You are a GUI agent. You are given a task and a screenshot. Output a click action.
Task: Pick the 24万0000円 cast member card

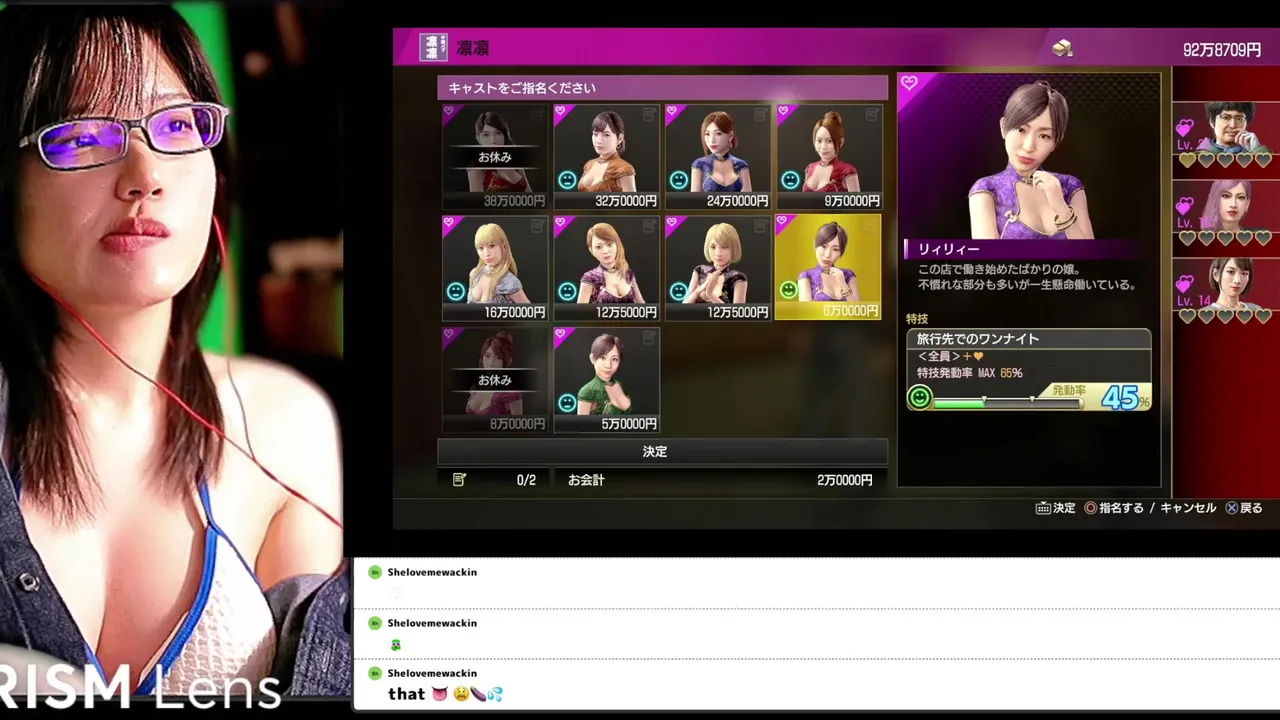[x=718, y=157]
